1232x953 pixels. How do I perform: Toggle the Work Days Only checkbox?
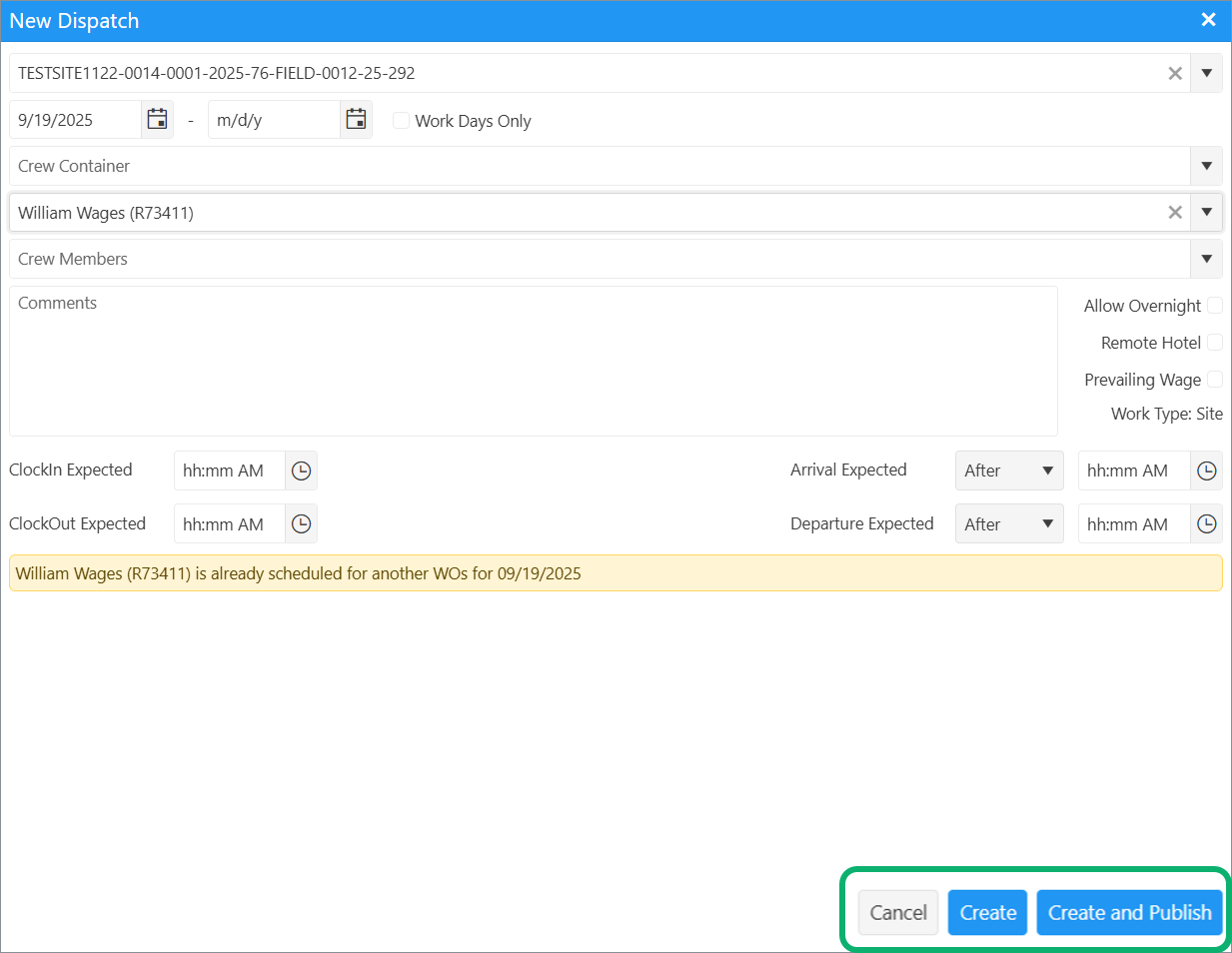(401, 121)
